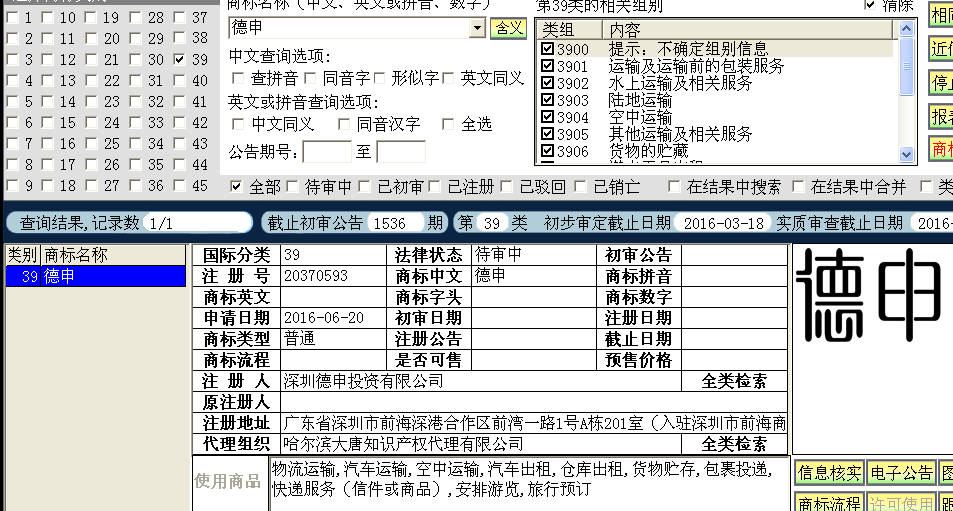This screenshot has width=953, height=511.
Task: Enable 同音字 option
Action: pos(310,78)
